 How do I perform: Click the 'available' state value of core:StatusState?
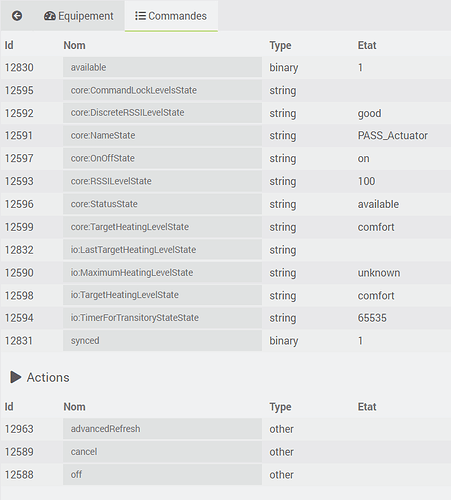[x=378, y=204]
